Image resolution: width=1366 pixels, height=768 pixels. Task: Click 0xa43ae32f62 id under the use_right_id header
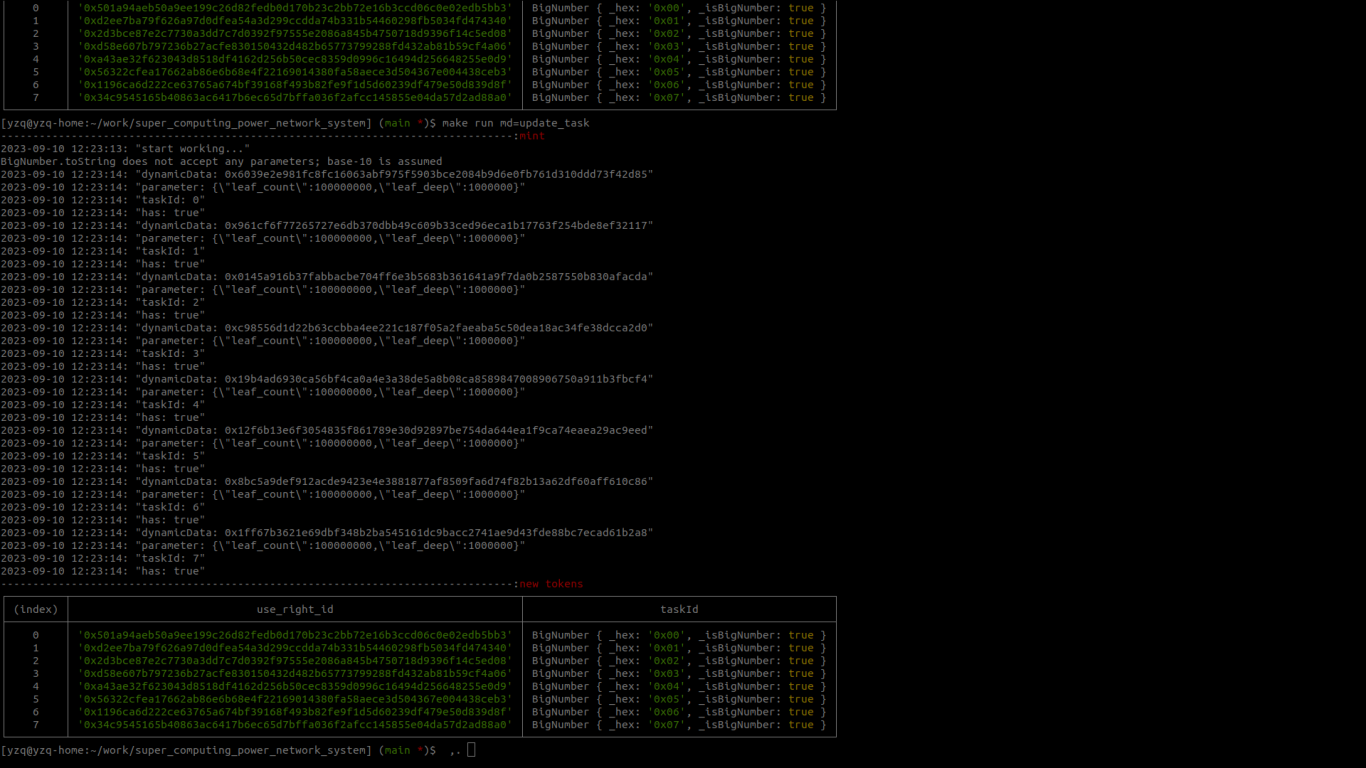click(x=295, y=686)
